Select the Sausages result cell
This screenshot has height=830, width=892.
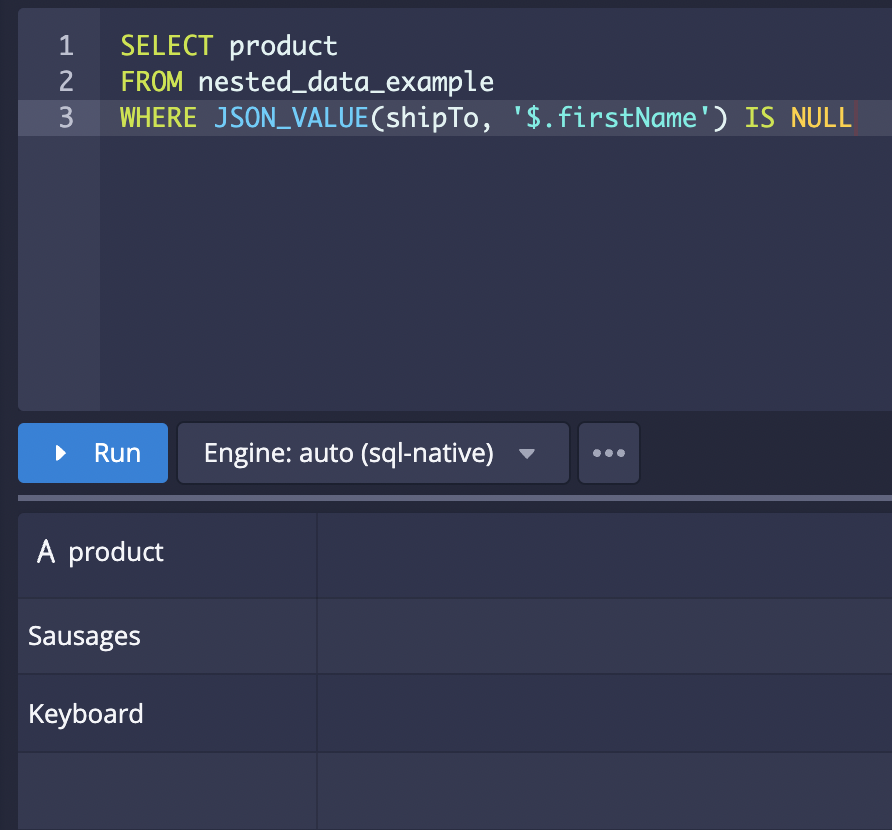tap(85, 636)
